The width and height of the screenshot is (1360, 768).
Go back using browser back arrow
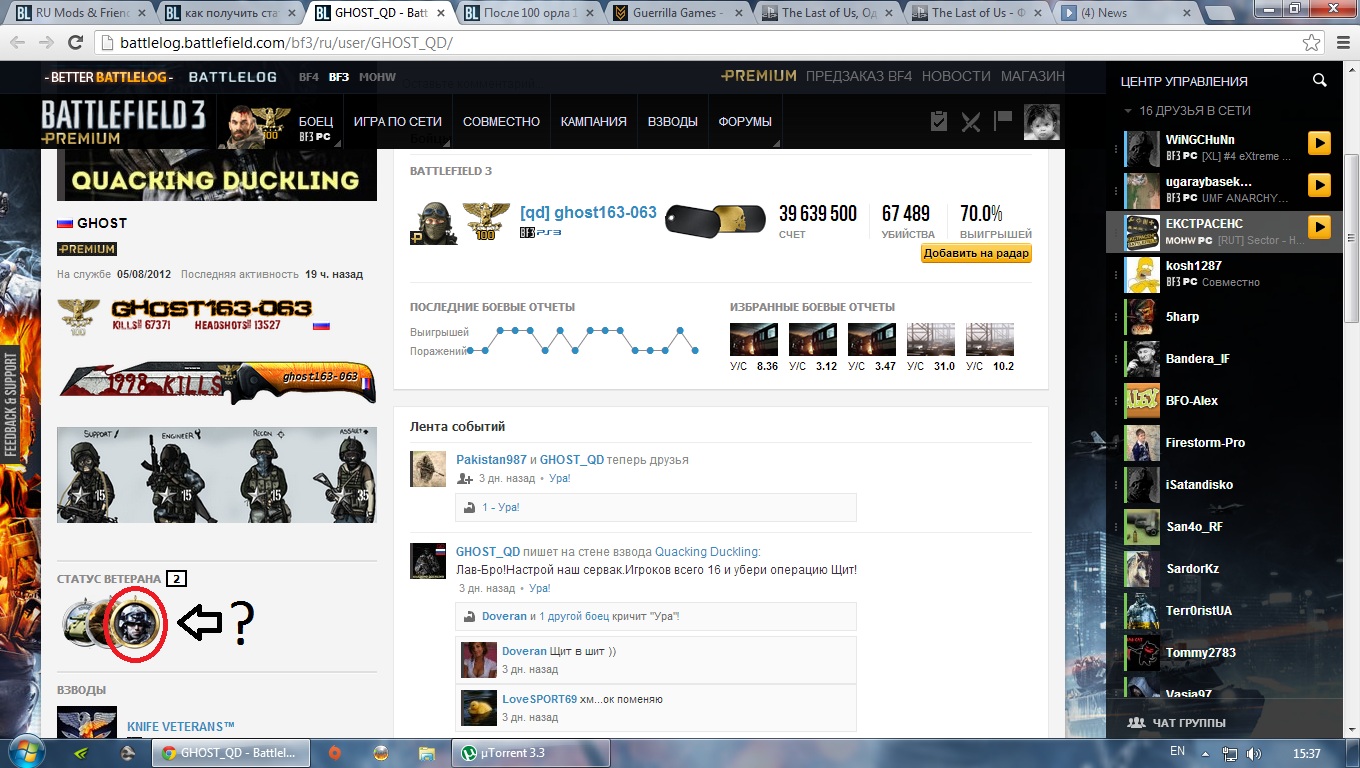[18, 43]
